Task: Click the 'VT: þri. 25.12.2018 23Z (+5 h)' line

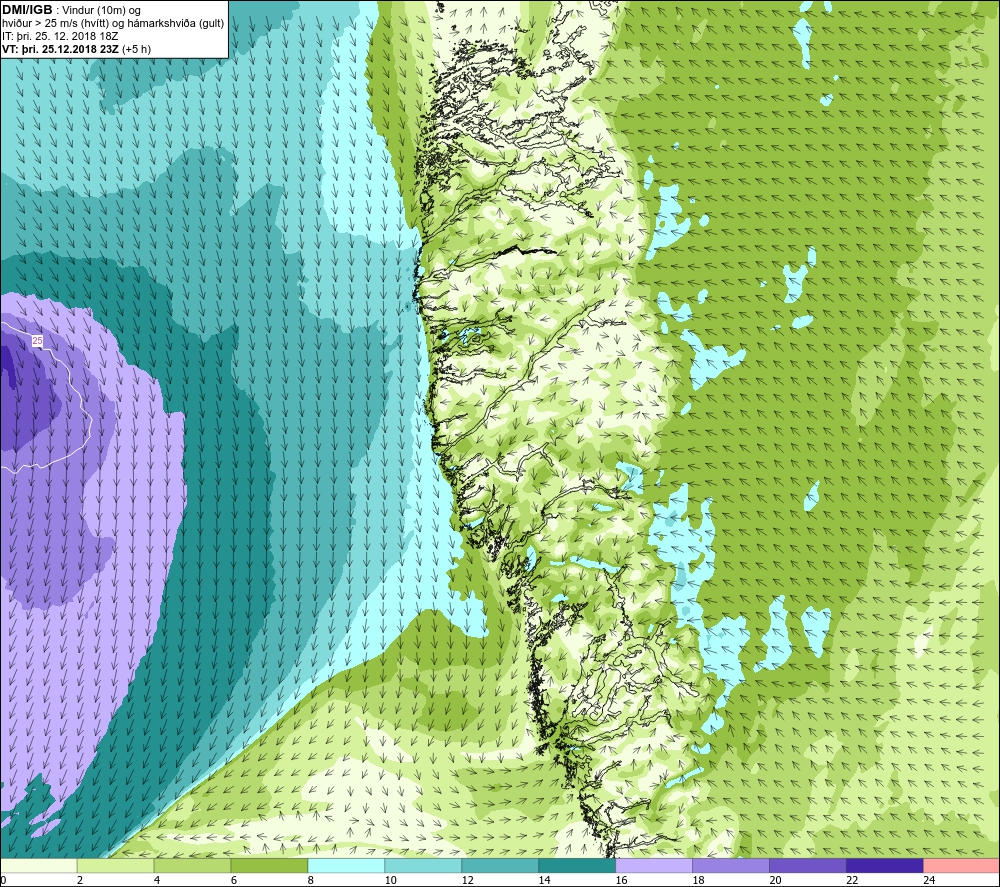Action: pyautogui.click(x=77, y=49)
